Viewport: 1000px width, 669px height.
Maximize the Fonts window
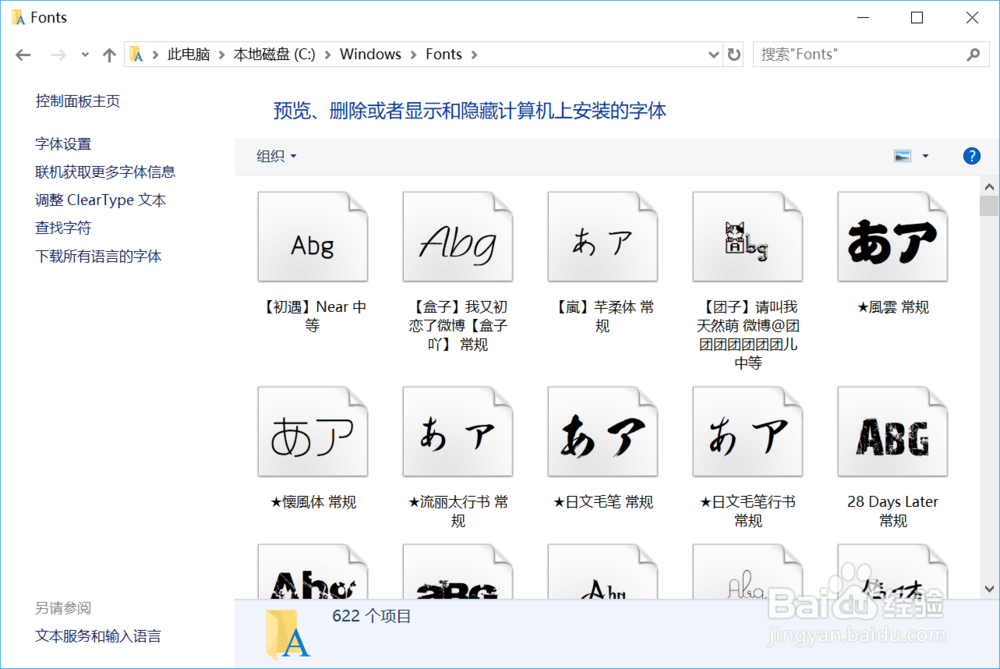tap(916, 18)
